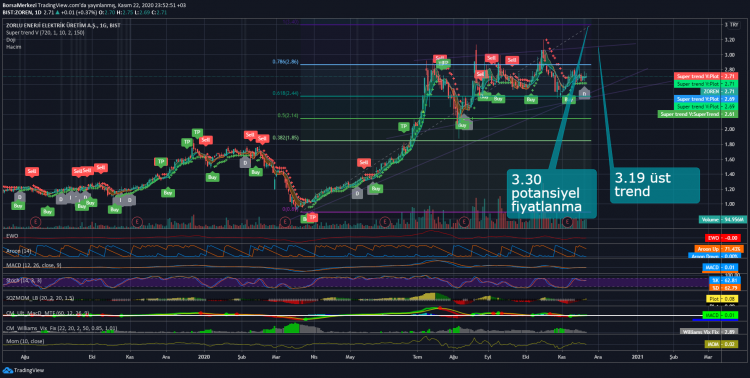
Task: Click the BIST:ZOREN, 1D symbol text in header
Action: [22, 11]
